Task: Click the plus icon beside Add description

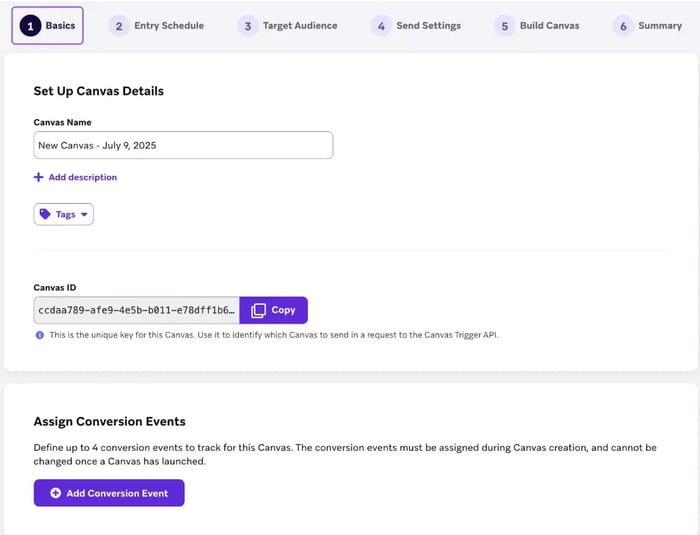Action: pos(38,177)
